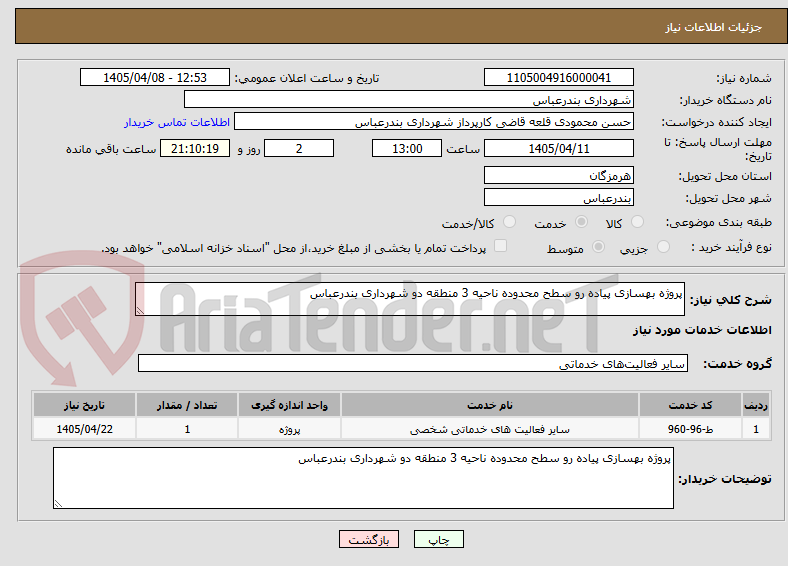The height and width of the screenshot is (566, 788).
Task: Click the شماره نیاز field 1105004916000041
Action: click(x=559, y=77)
